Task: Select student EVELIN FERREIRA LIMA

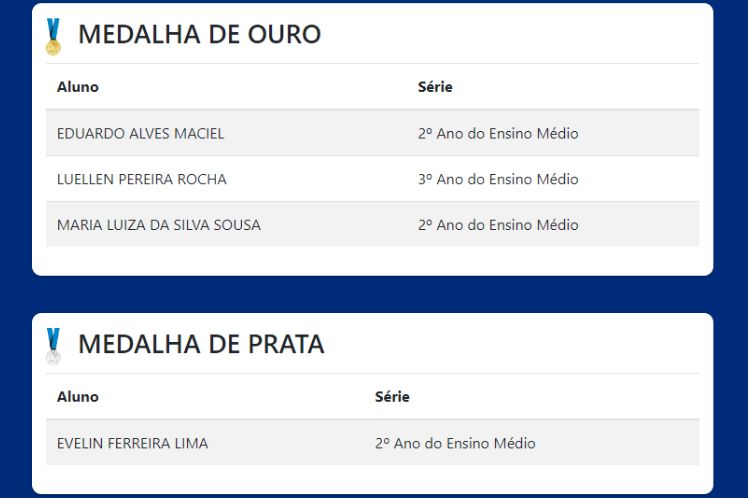Action: 133,443
